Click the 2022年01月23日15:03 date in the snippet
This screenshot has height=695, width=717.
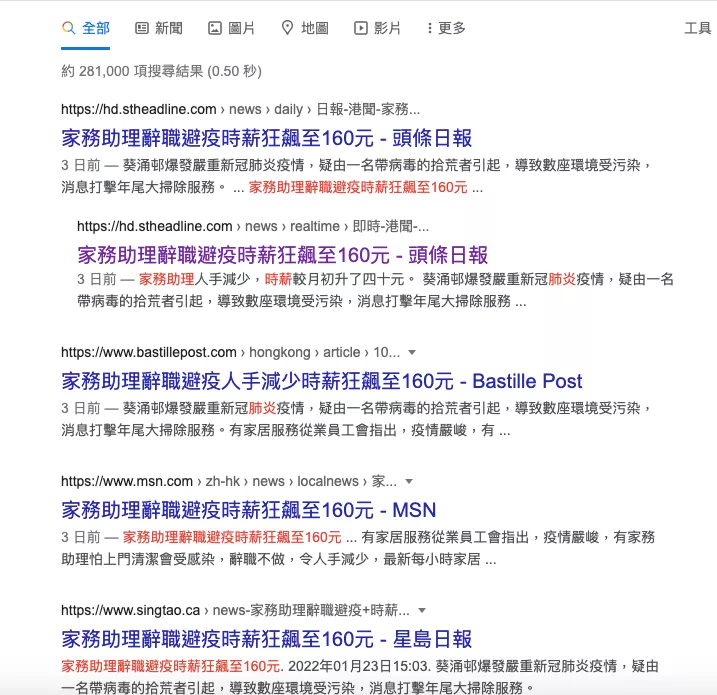click(358, 666)
